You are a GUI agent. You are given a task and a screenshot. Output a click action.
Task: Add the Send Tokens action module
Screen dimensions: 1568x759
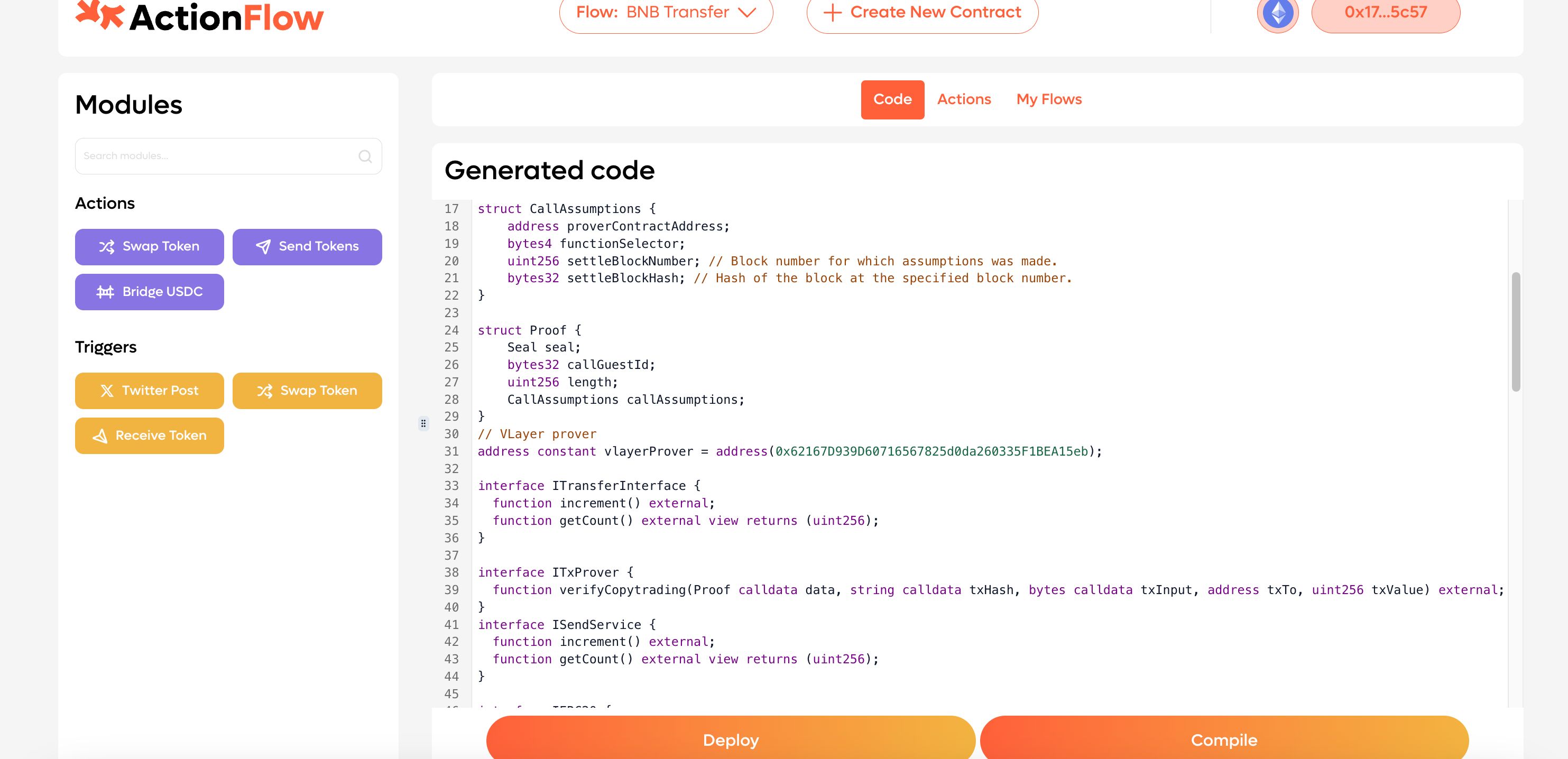tap(307, 247)
